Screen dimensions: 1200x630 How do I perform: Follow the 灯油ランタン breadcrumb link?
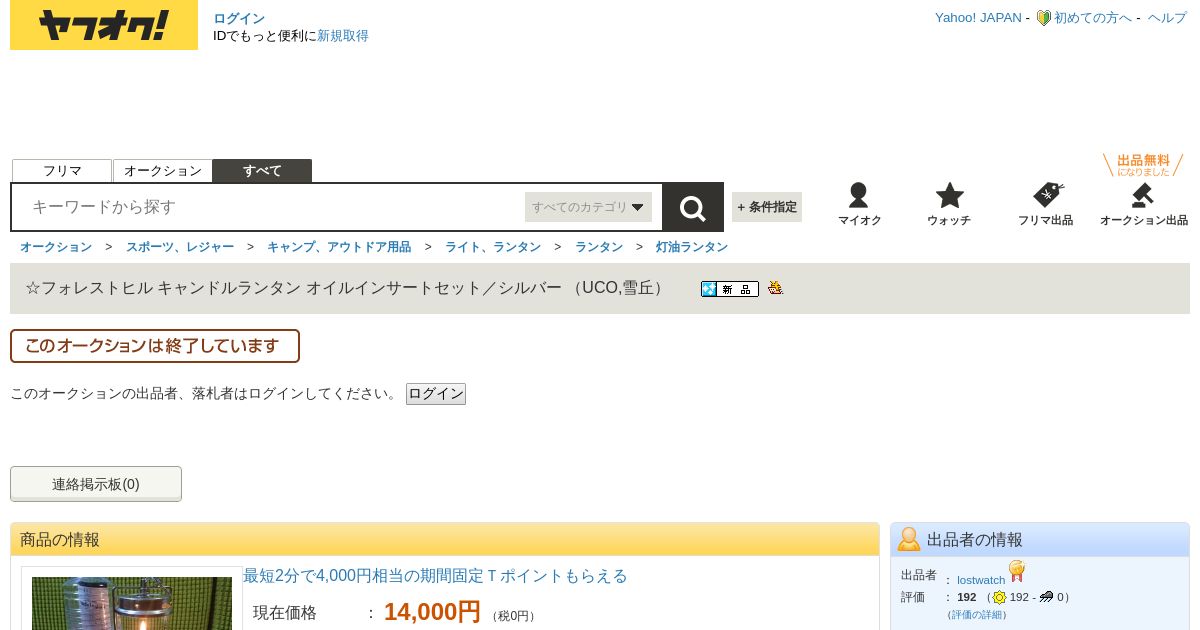(x=692, y=247)
